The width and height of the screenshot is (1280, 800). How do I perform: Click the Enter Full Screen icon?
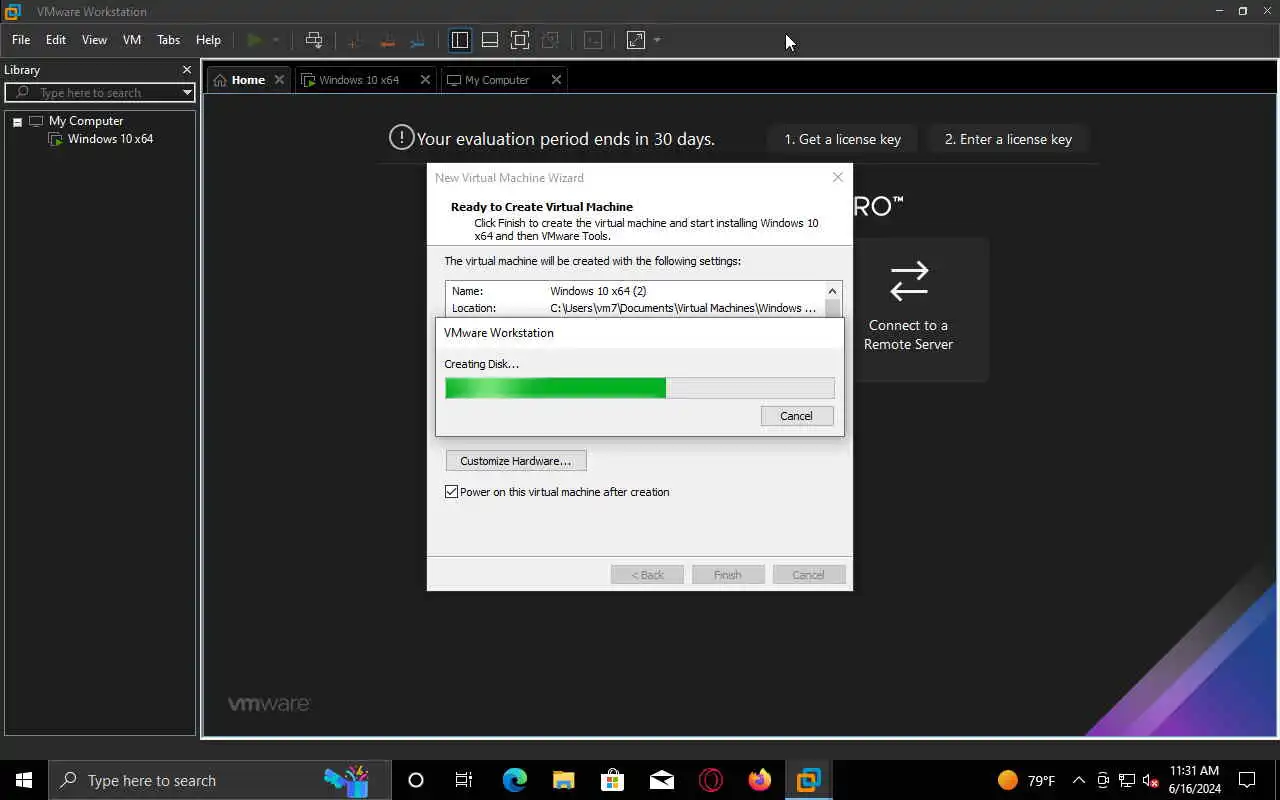(x=520, y=40)
